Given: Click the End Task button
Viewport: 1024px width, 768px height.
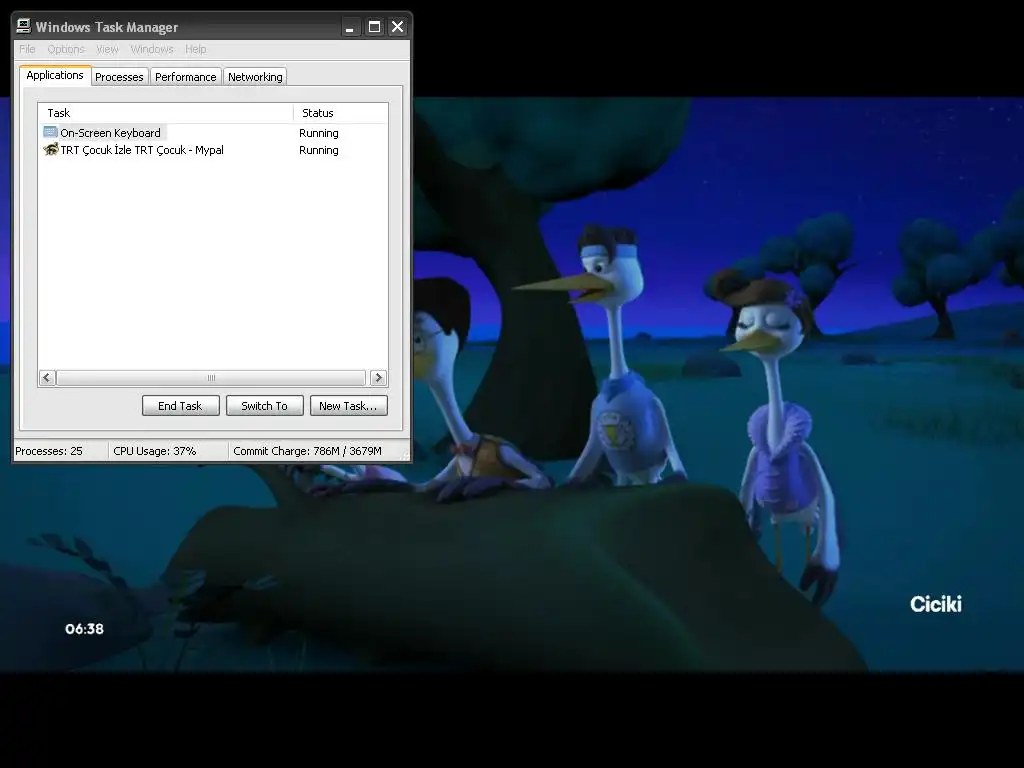Looking at the screenshot, I should pos(180,406).
